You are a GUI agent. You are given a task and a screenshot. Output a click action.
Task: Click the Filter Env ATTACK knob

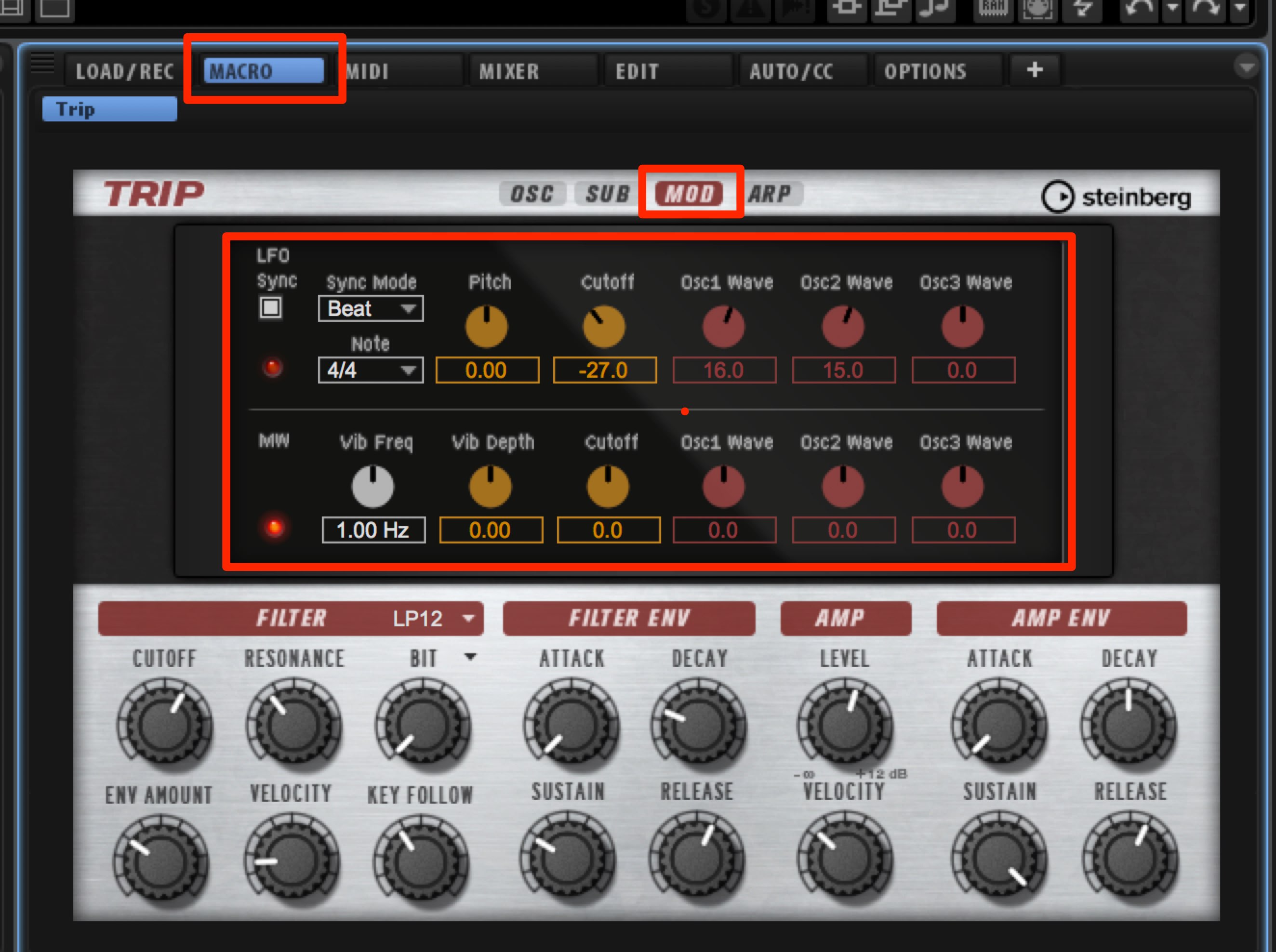click(x=572, y=726)
